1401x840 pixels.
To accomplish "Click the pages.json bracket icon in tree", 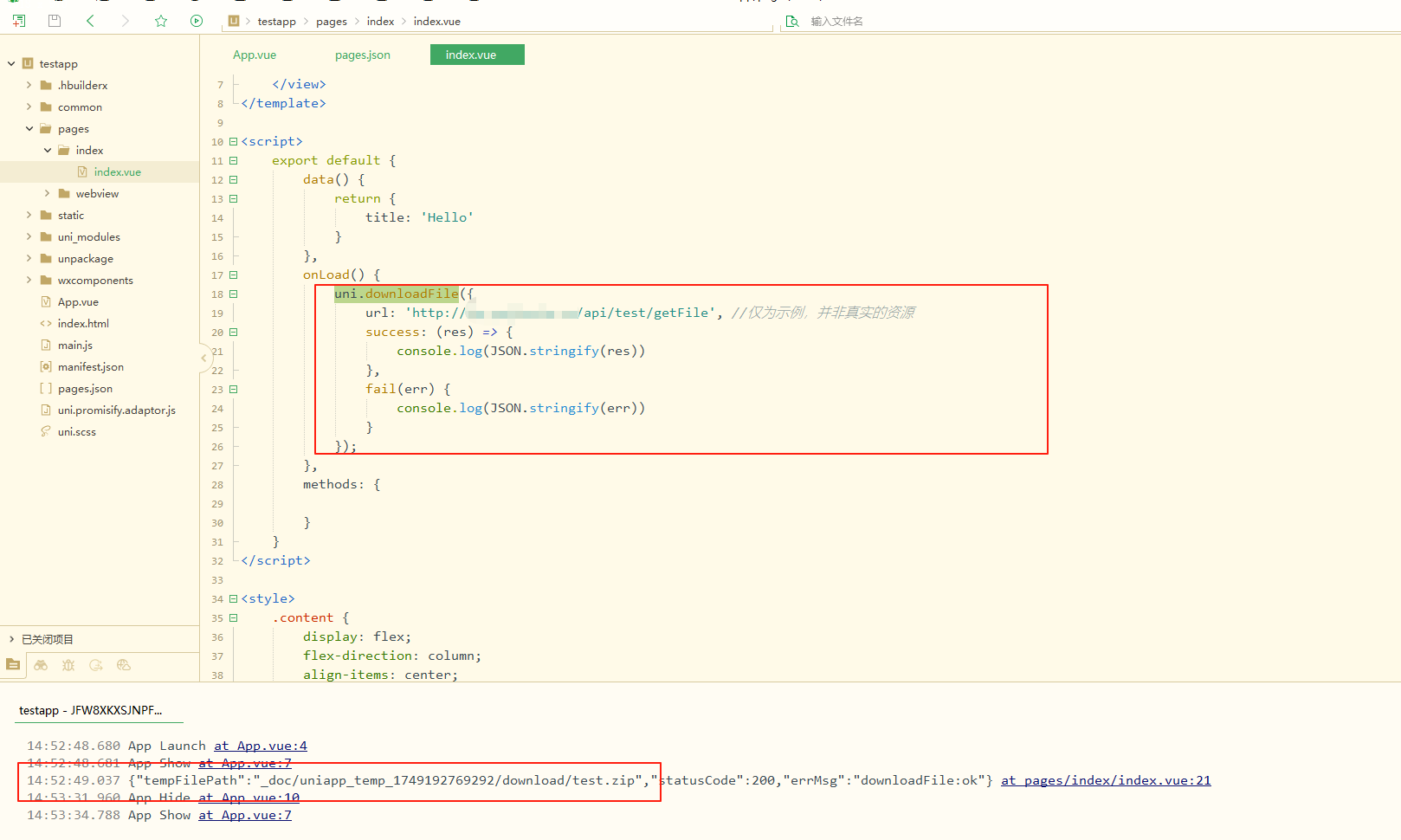I will [x=46, y=388].
